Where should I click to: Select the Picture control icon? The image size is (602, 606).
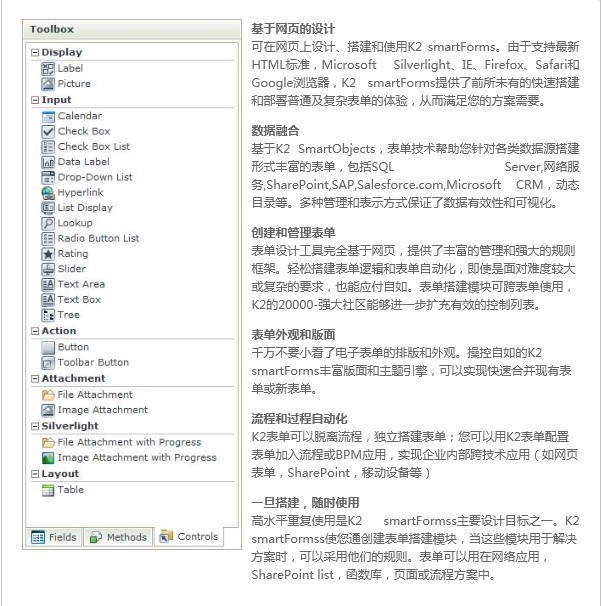pyautogui.click(x=48, y=84)
